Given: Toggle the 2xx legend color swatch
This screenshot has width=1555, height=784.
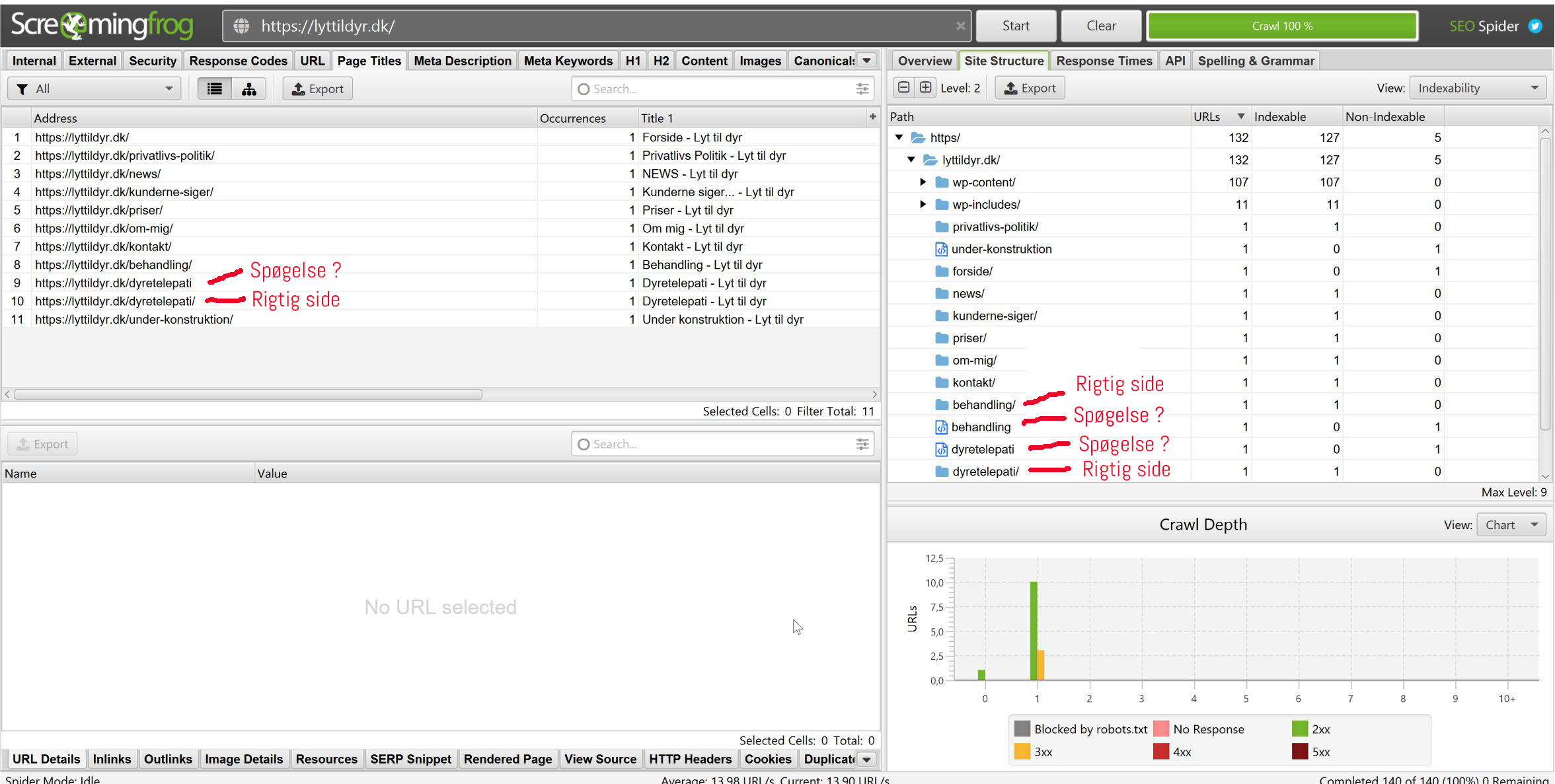Looking at the screenshot, I should [x=1299, y=729].
